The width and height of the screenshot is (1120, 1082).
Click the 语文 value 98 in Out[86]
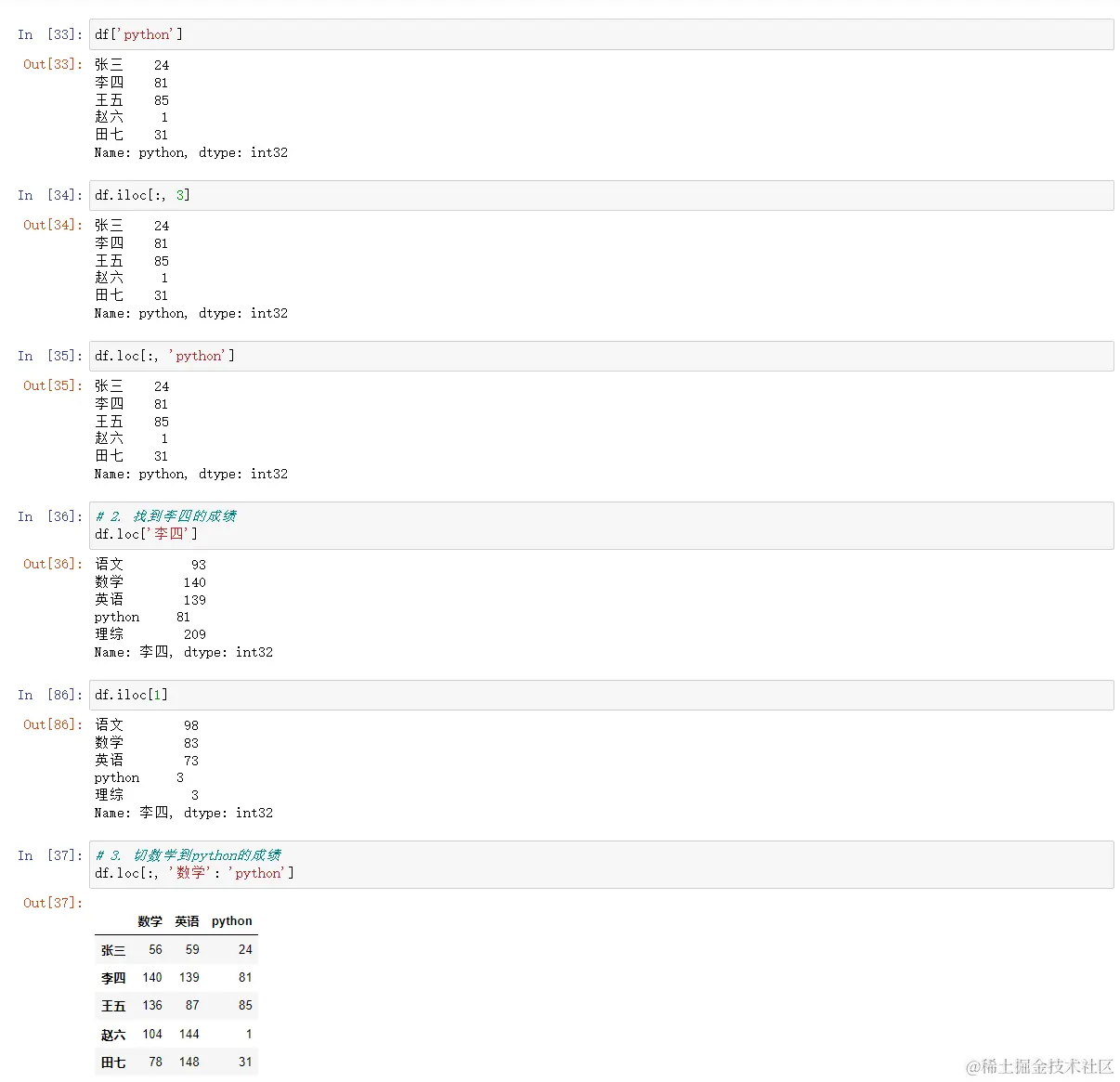191,725
